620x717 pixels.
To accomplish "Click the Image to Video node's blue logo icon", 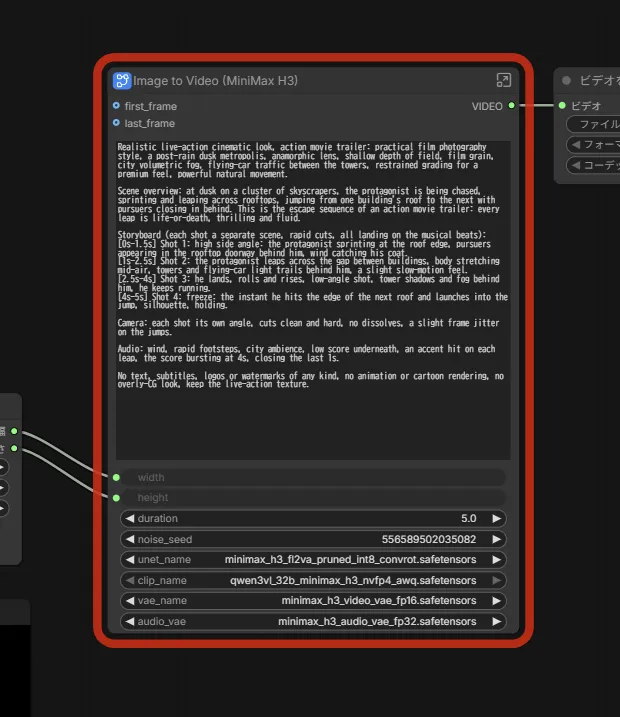I will (122, 80).
